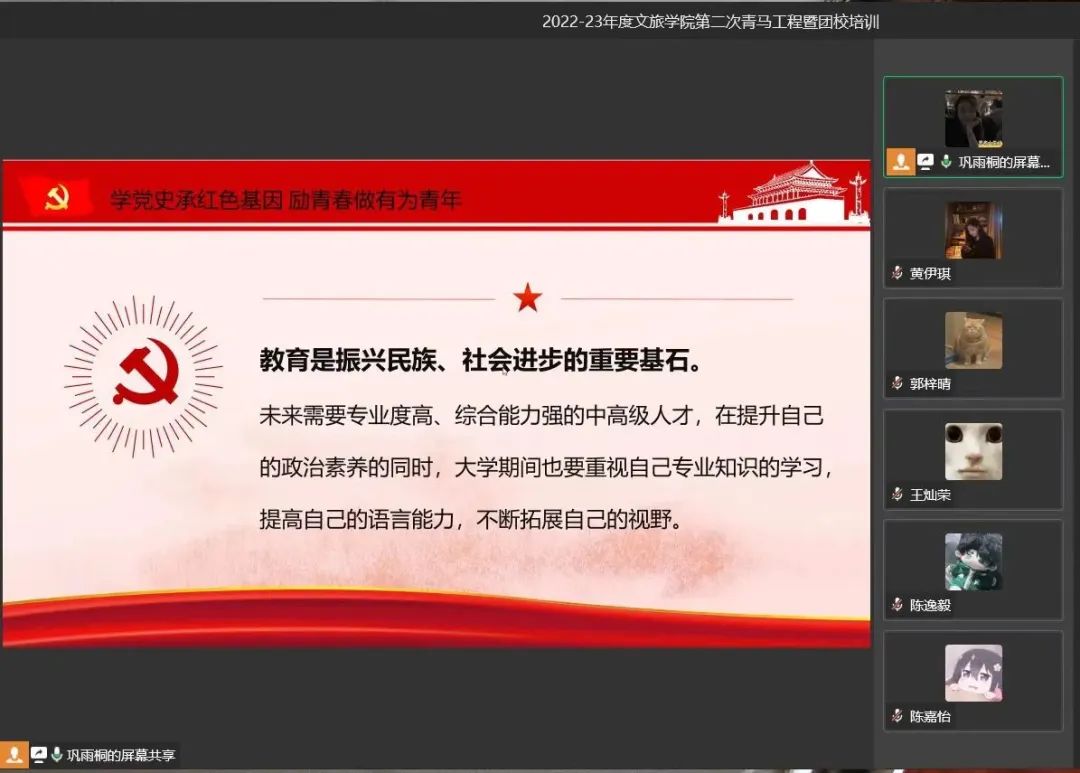Click the bold heading 教育是振兴民族、社会进步的重要基石。
The height and width of the screenshot is (773, 1080).
click(480, 360)
